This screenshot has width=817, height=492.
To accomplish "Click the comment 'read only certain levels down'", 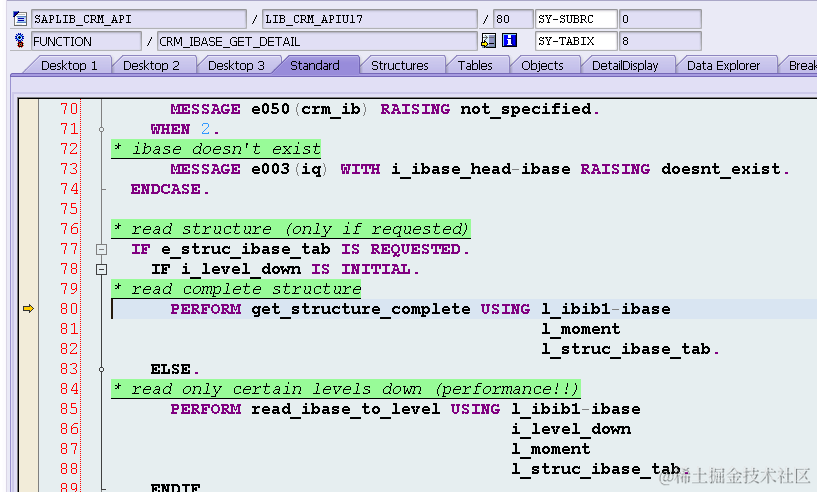I will (346, 389).
